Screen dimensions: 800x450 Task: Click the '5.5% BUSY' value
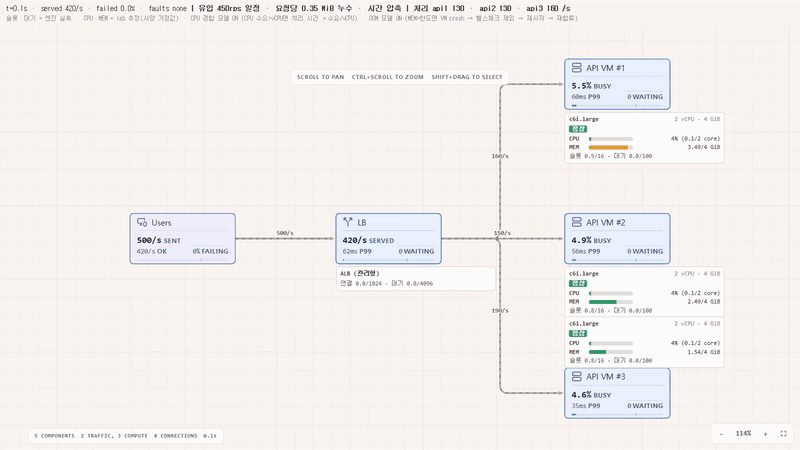tap(591, 86)
